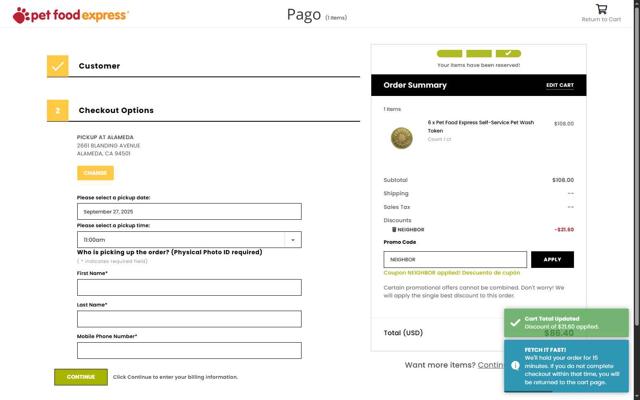Image resolution: width=640 pixels, height=400 pixels.
Task: Select the Checkout Options section heading
Action: 116,110
